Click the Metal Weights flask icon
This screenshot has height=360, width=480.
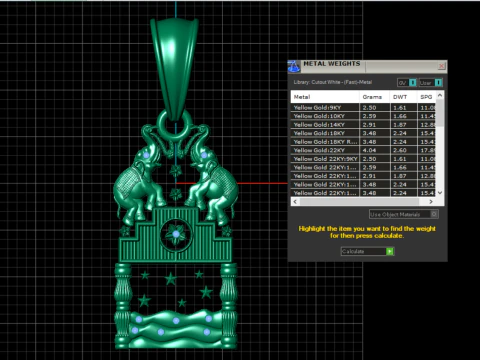tap(294, 66)
